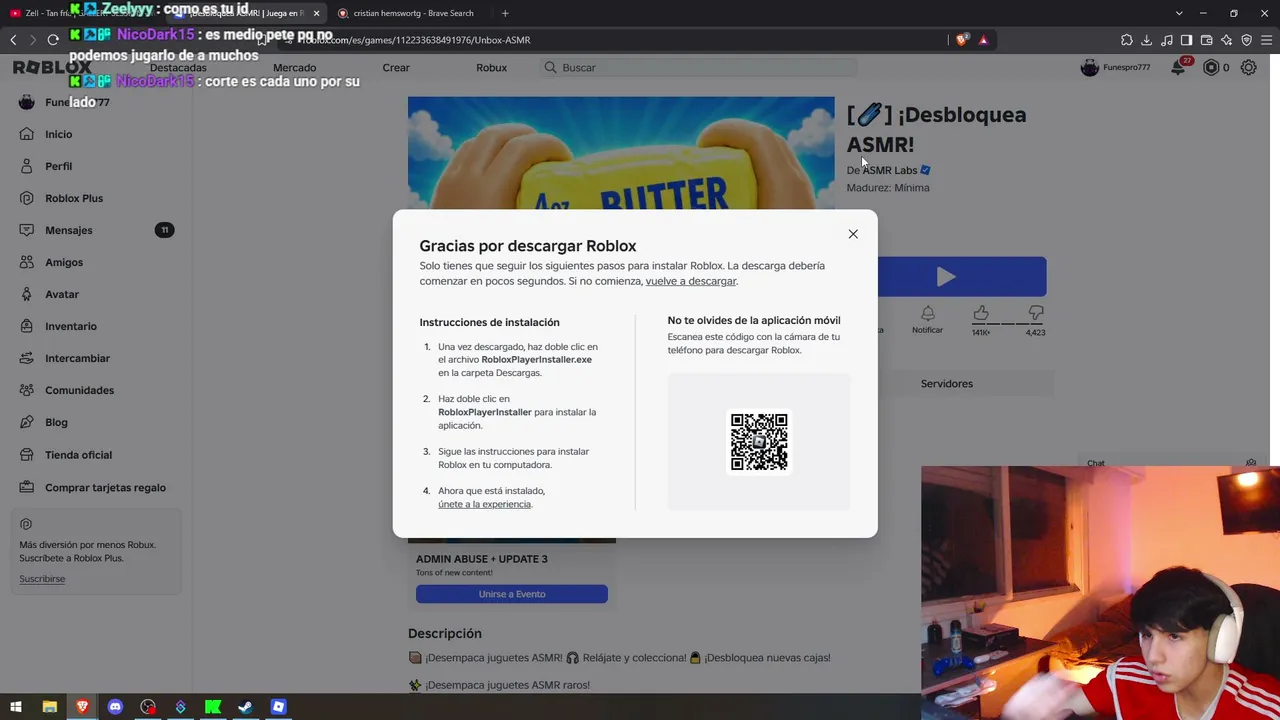
Task: Switch to 'cristian hemswortg - Brave Search' tab
Action: pos(413,13)
